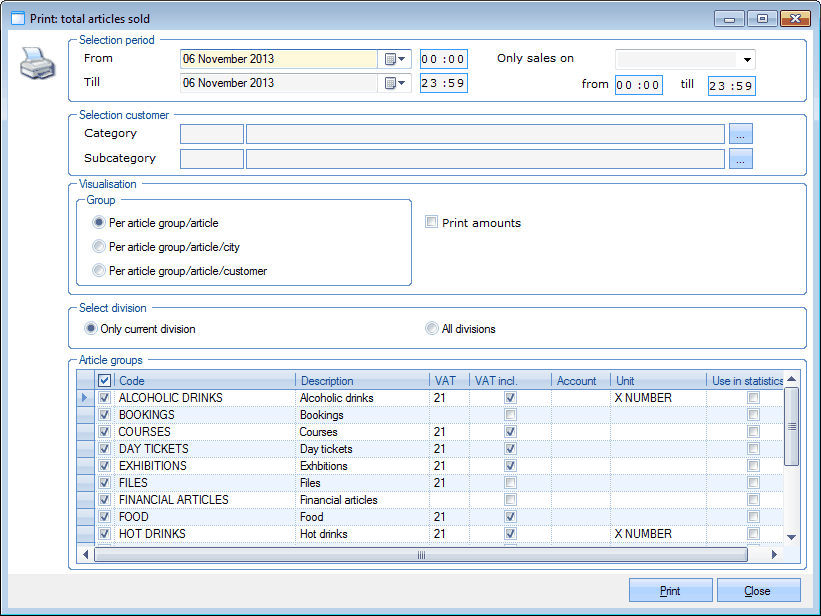The width and height of the screenshot is (821, 616).
Task: Click the From time field 00:00
Action: point(443,59)
